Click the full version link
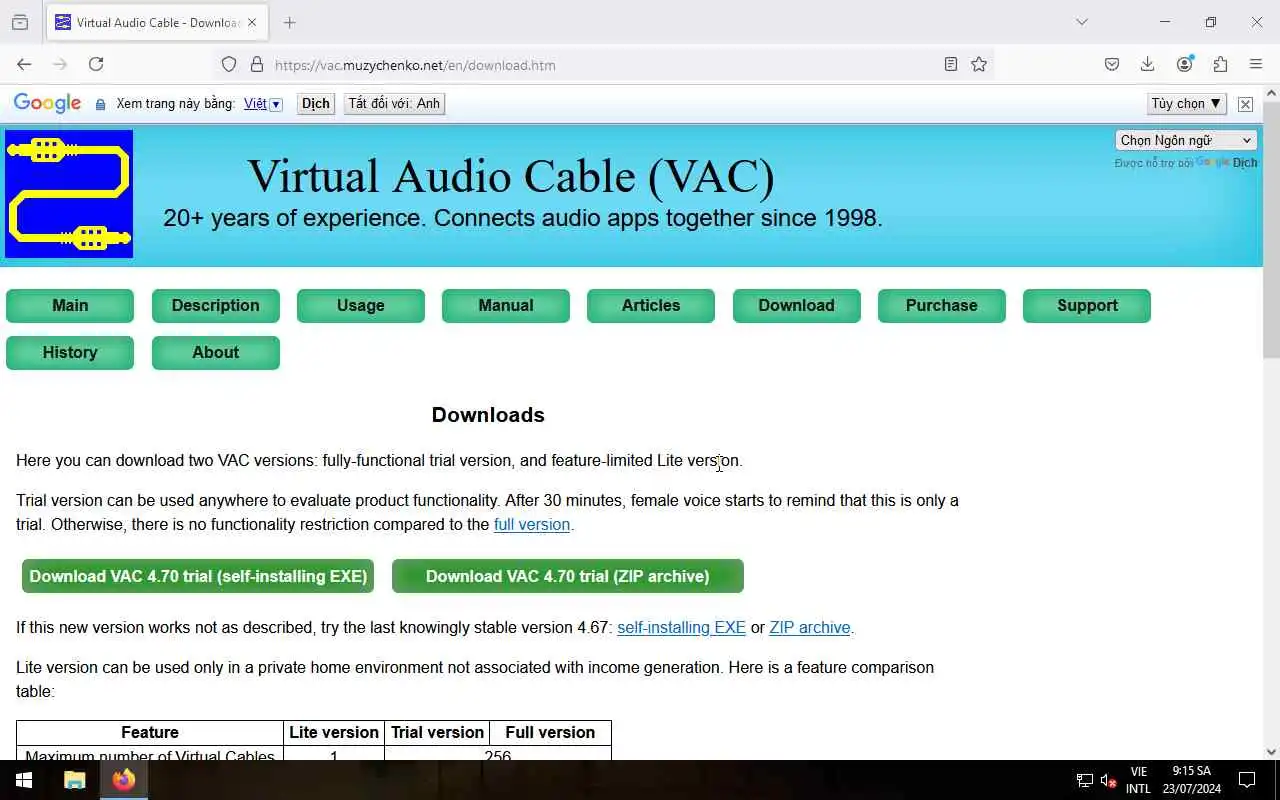The width and height of the screenshot is (1280, 800). [531, 524]
